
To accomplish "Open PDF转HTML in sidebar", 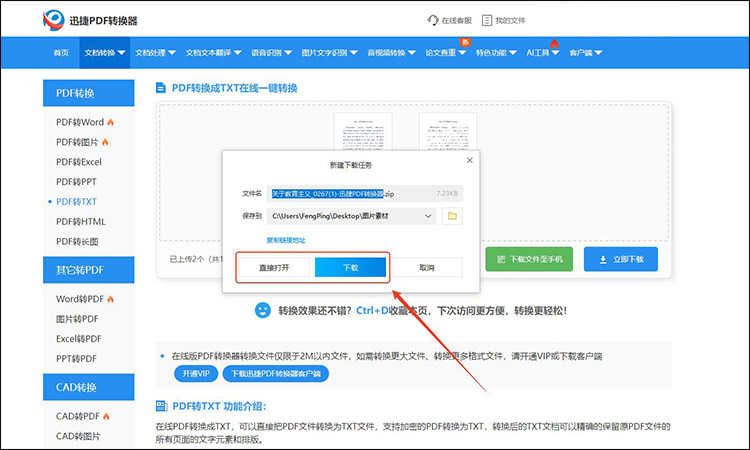I will [80, 221].
